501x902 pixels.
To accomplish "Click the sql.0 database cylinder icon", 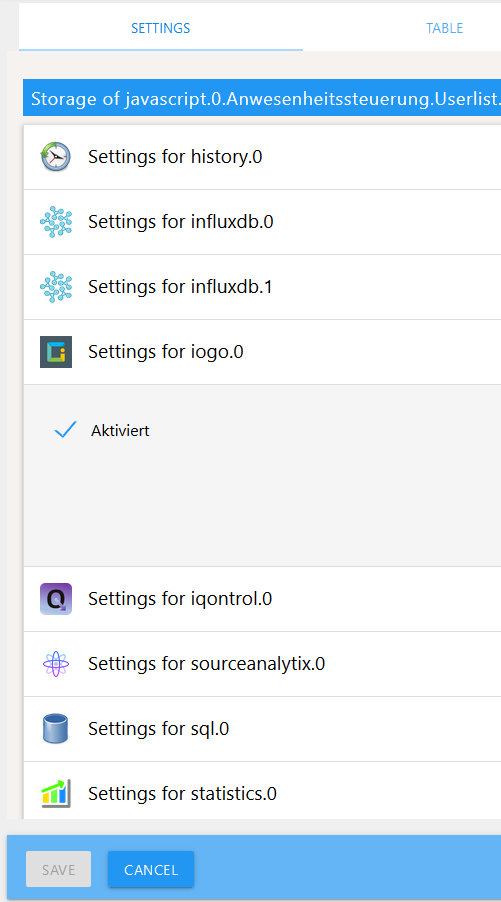I will point(56,729).
